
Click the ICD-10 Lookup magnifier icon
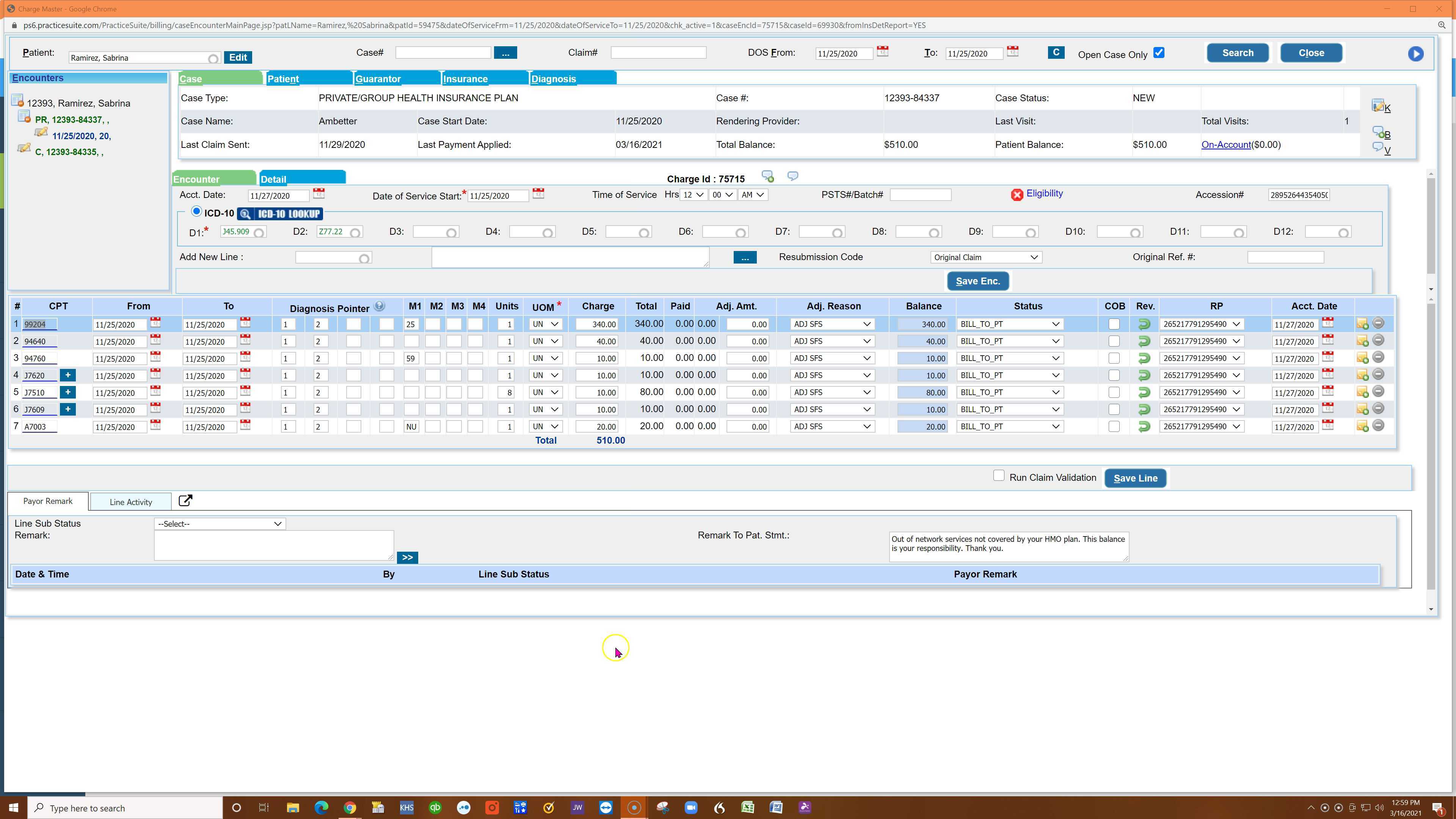[x=245, y=214]
